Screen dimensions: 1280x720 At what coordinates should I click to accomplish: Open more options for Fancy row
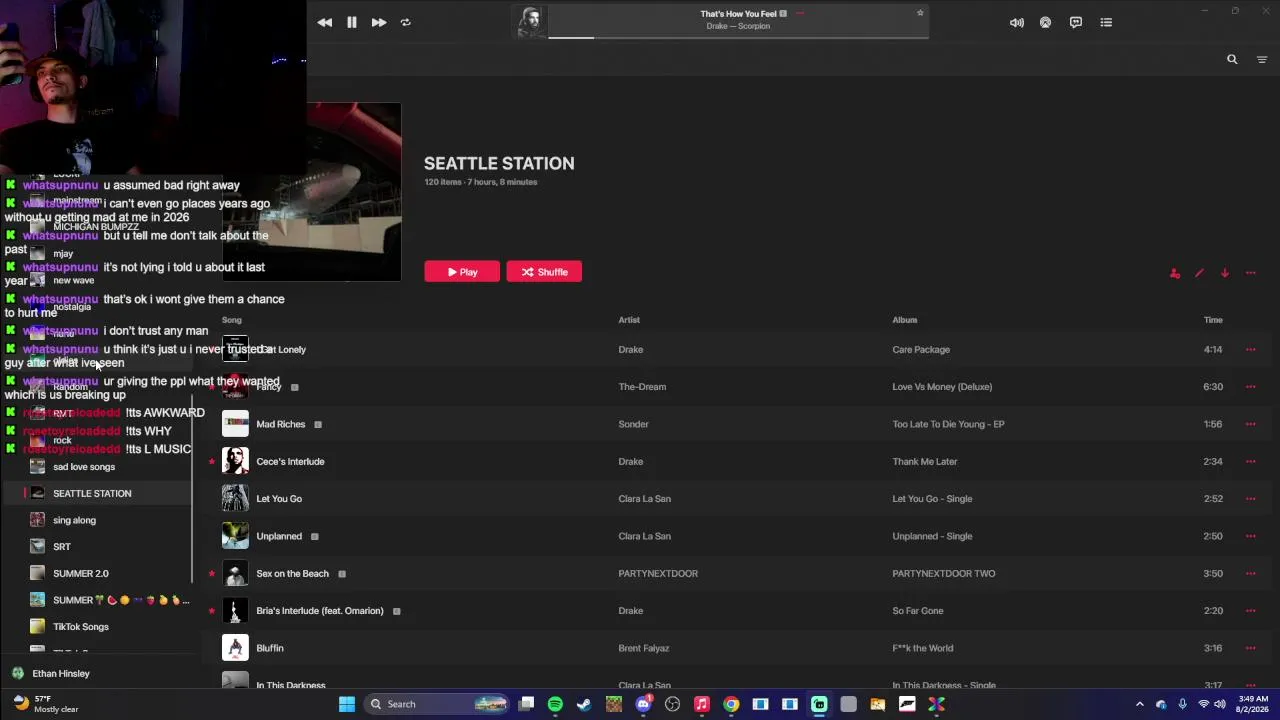(1250, 387)
